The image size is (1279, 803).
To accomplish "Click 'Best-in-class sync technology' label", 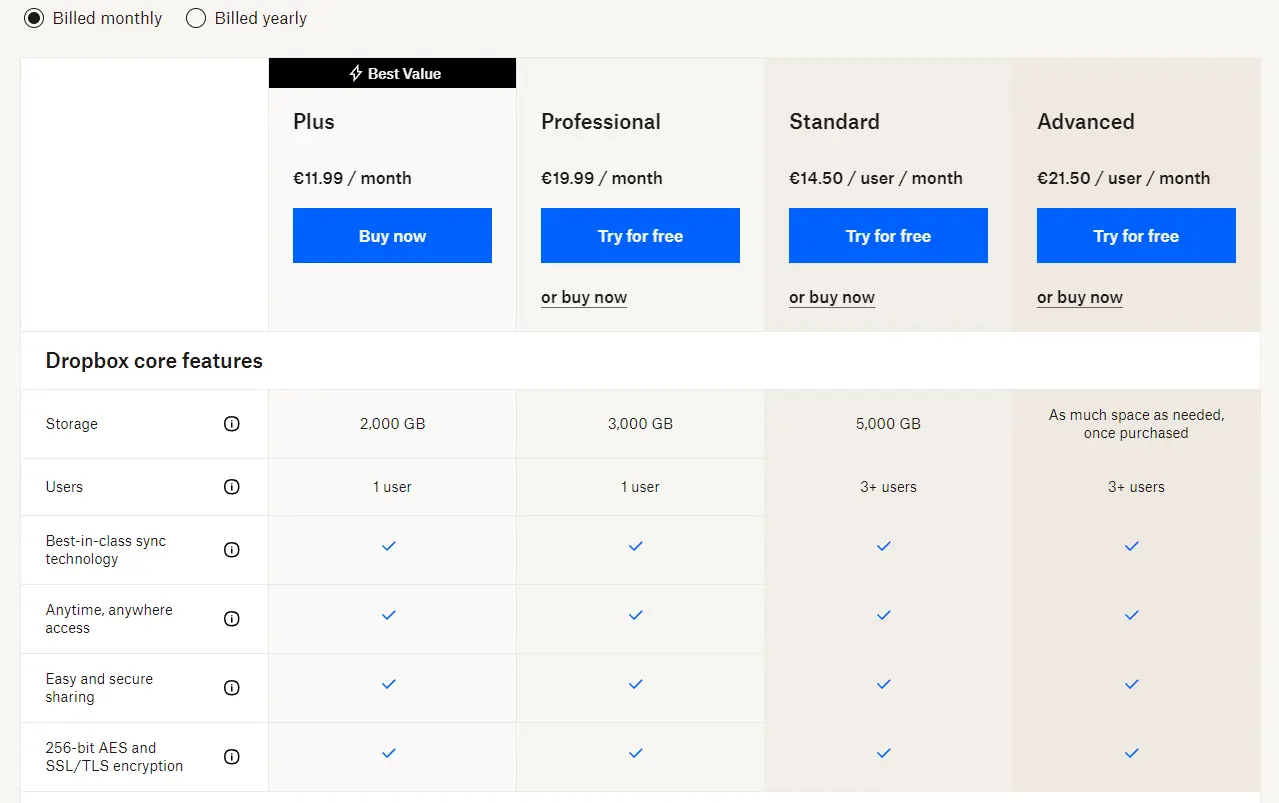I will coord(106,550).
